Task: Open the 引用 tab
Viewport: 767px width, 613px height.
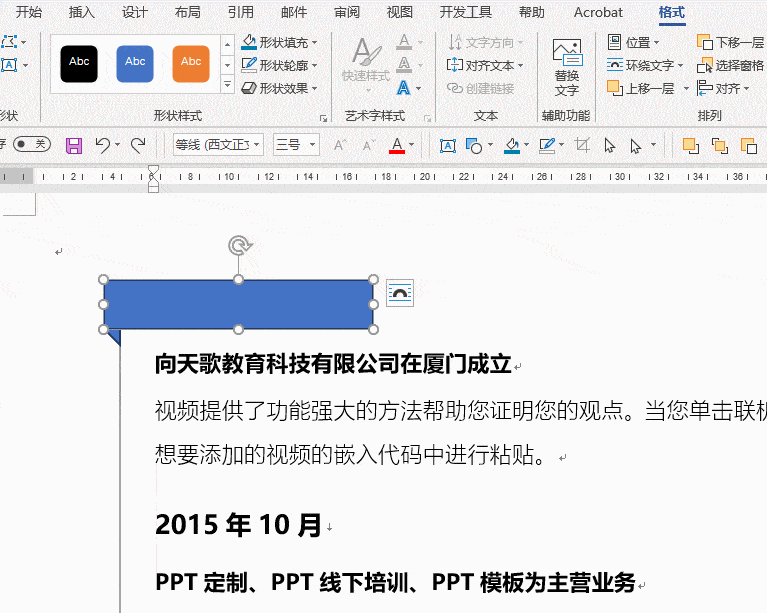Action: (241, 12)
